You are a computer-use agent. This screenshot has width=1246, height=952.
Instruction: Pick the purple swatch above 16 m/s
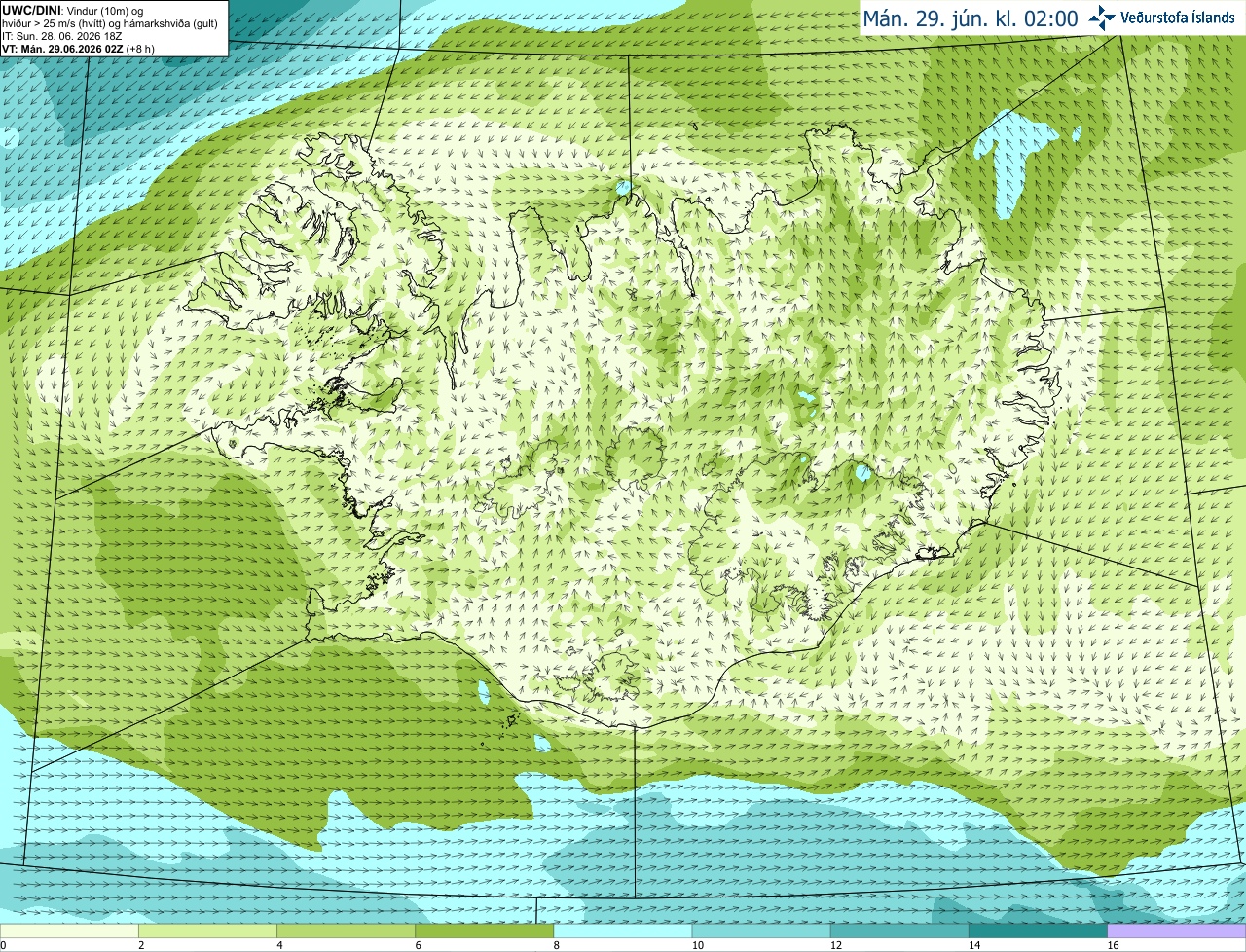tap(1177, 932)
